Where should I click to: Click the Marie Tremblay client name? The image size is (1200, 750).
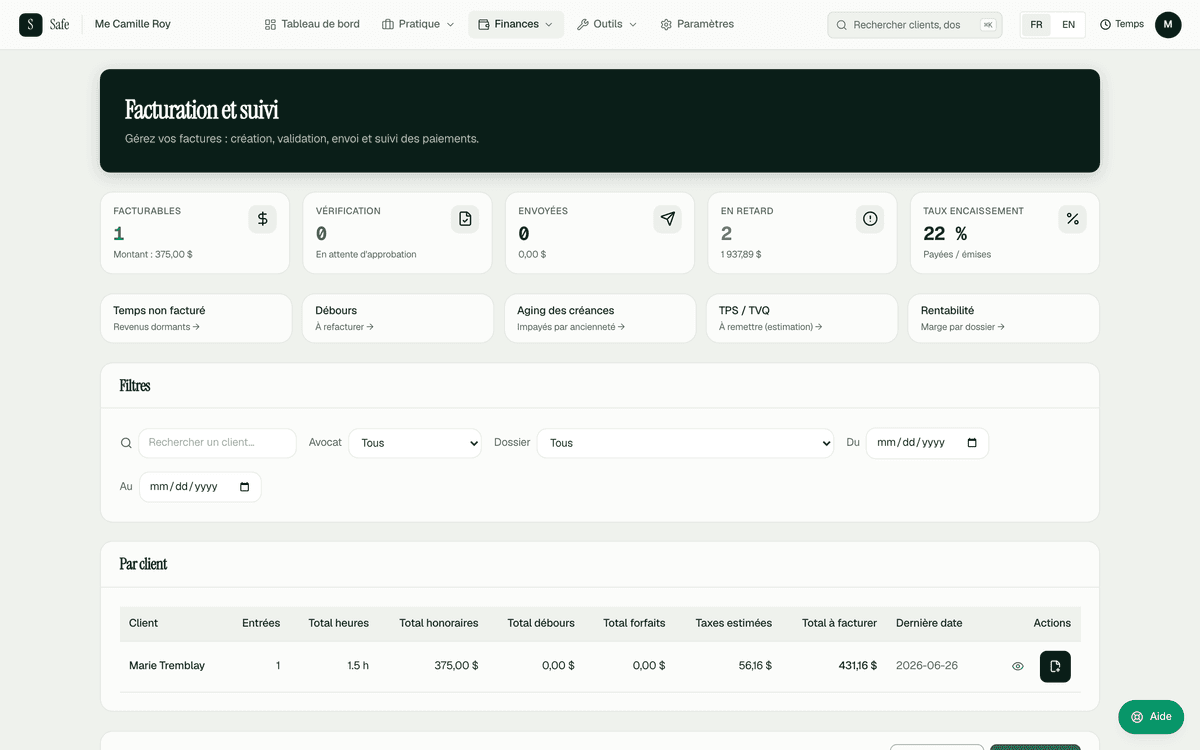167,666
